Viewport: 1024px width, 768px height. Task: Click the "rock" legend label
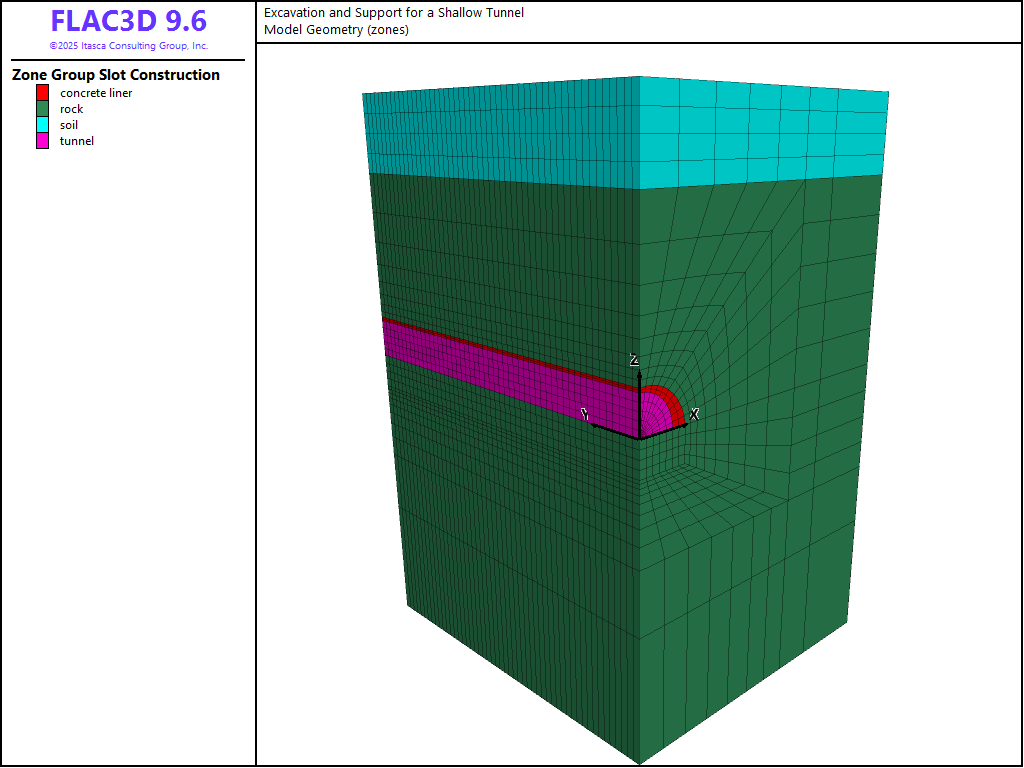pos(71,109)
